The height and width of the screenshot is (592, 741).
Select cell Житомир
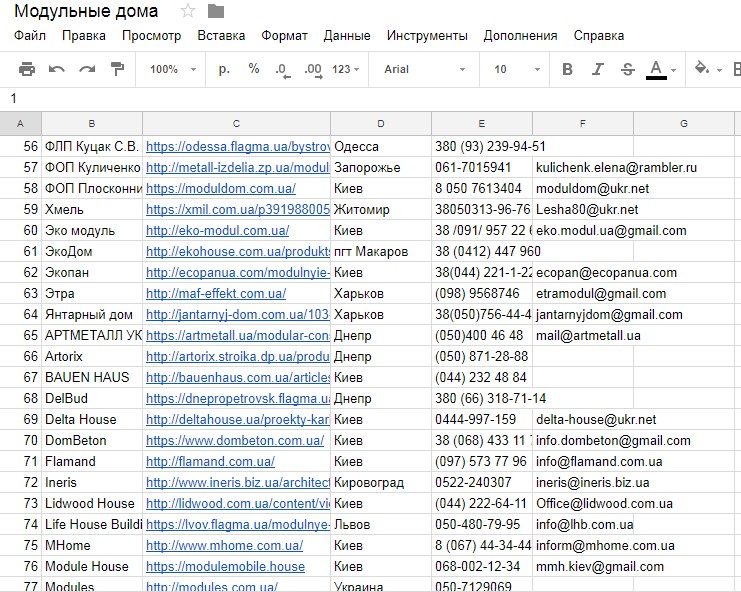[x=381, y=210]
